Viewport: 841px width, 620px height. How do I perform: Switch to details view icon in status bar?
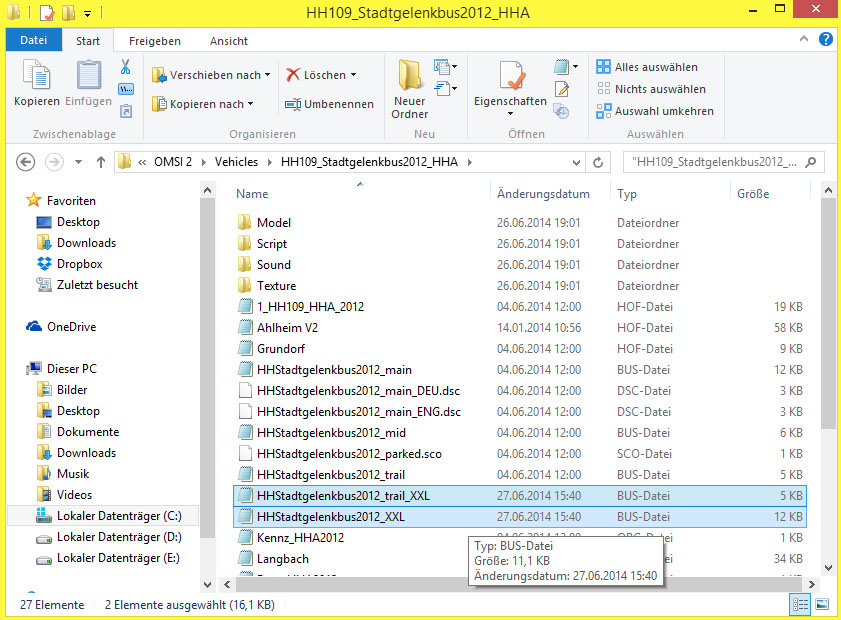(x=800, y=605)
